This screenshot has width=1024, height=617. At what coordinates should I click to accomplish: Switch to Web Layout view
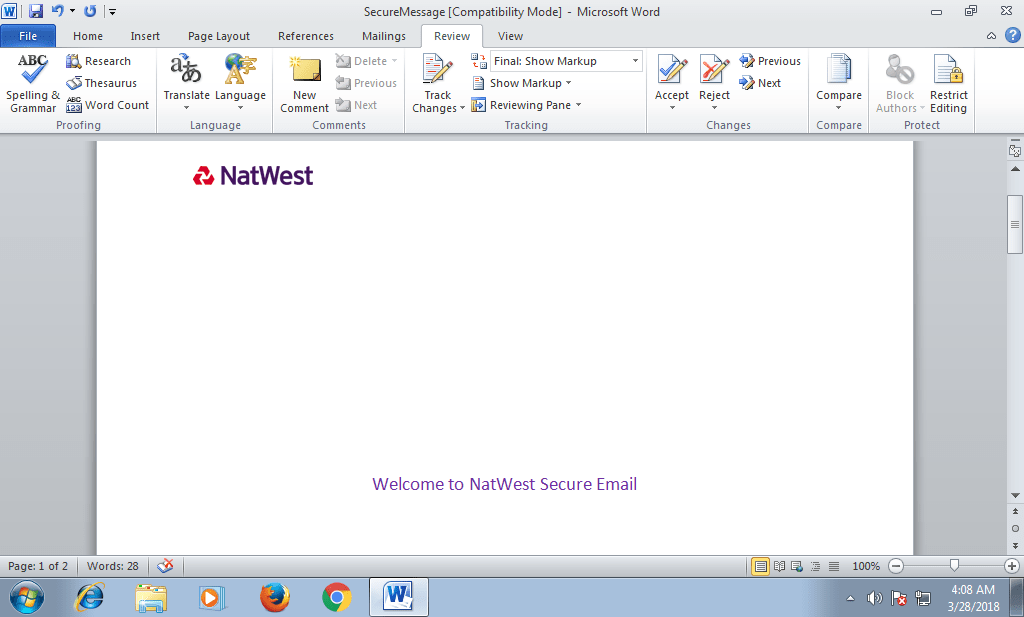(797, 566)
